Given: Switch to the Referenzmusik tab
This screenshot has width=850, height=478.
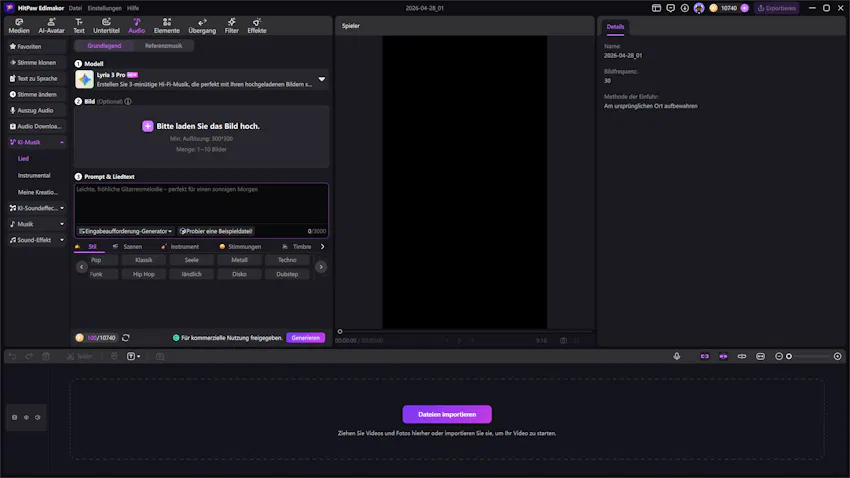Looking at the screenshot, I should pos(164,46).
